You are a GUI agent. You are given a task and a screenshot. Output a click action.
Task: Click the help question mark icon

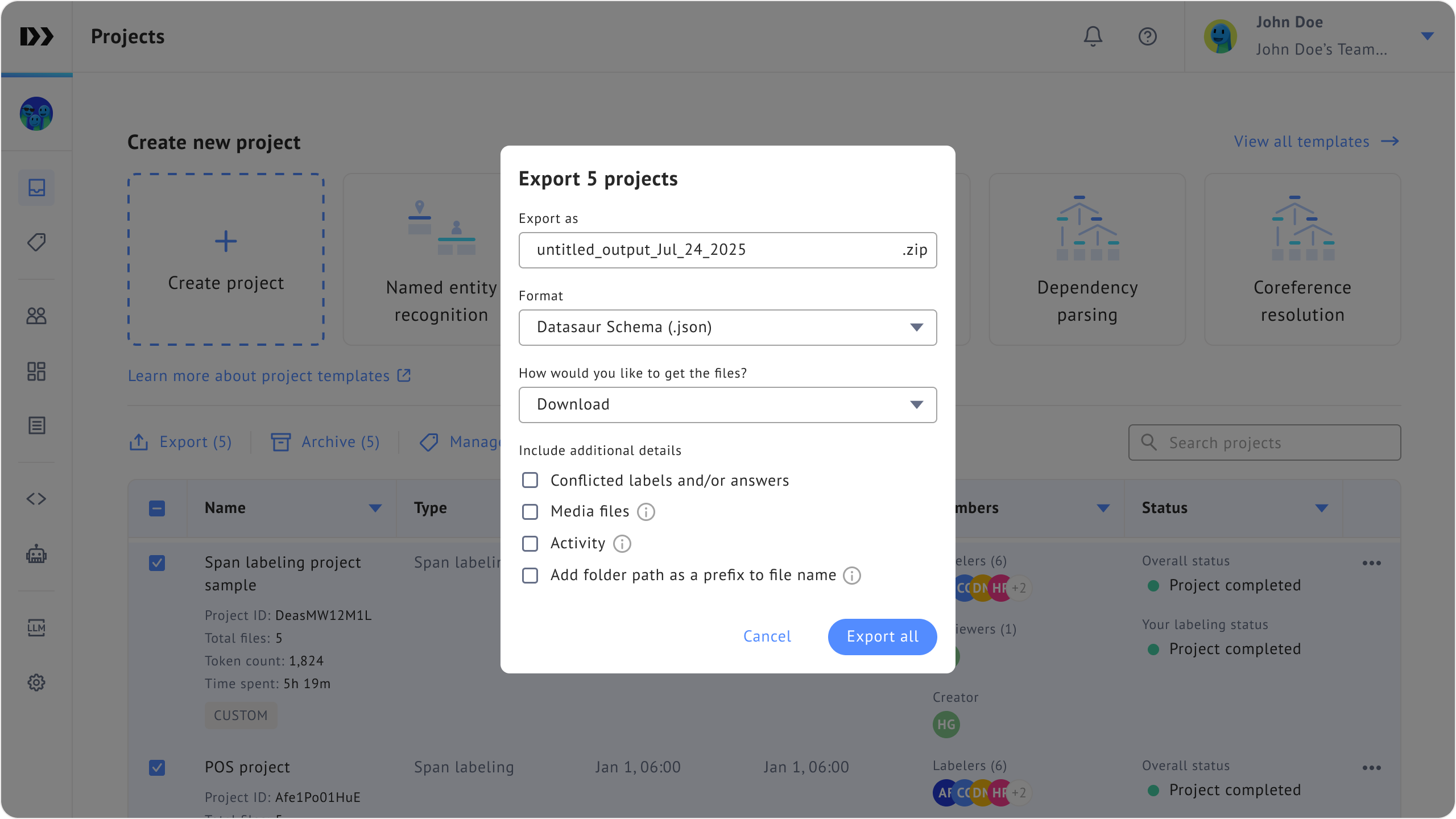(1147, 36)
